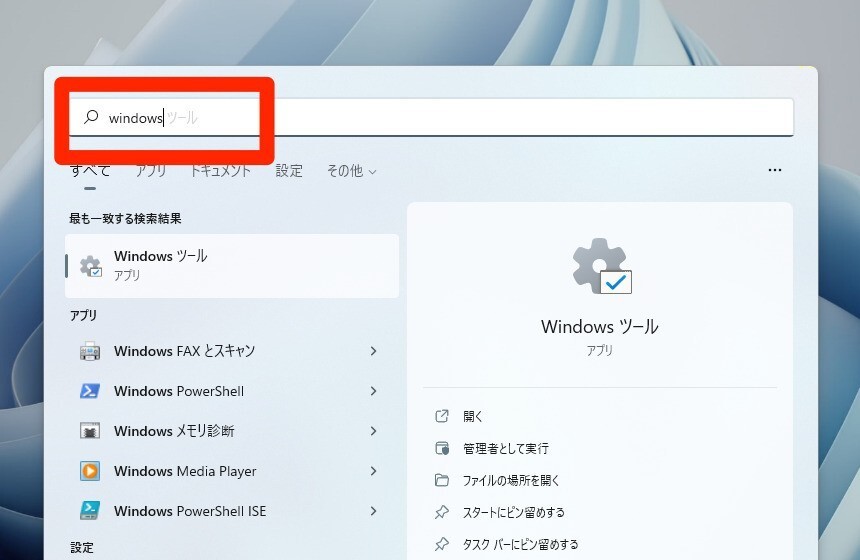Expand the Windows PowerShell chevron arrow

[x=374, y=391]
